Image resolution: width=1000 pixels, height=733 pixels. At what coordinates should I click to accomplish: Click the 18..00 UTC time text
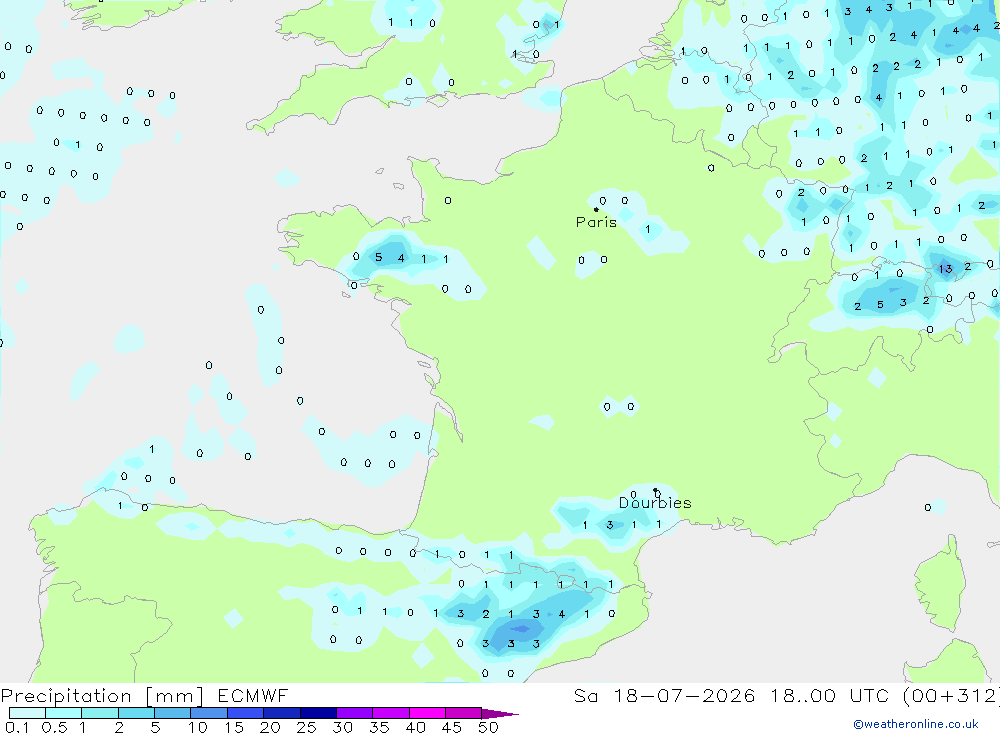click(x=831, y=695)
